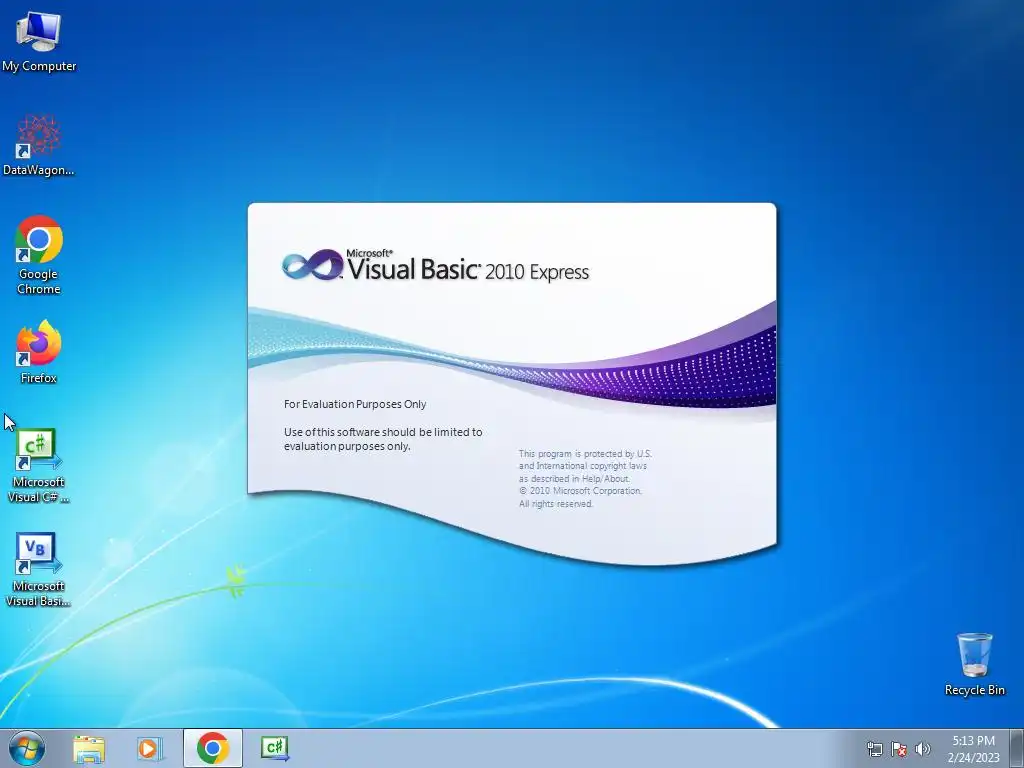Open the network status tray icon

click(x=874, y=749)
